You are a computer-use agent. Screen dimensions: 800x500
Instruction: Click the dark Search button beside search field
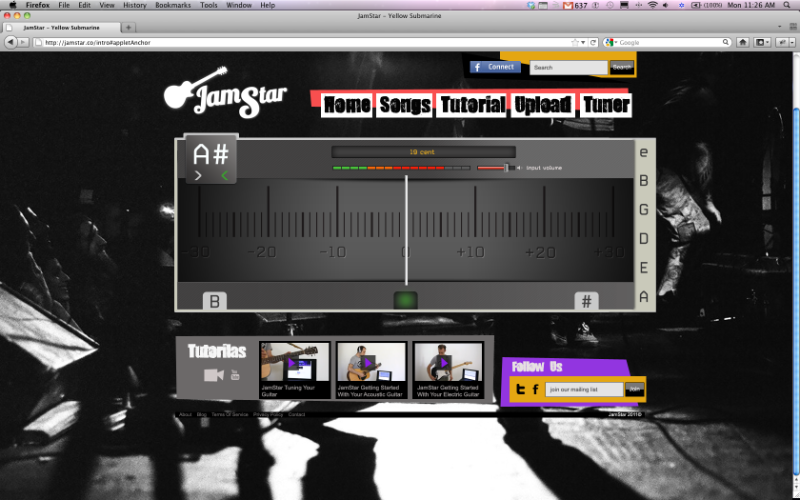(x=621, y=67)
